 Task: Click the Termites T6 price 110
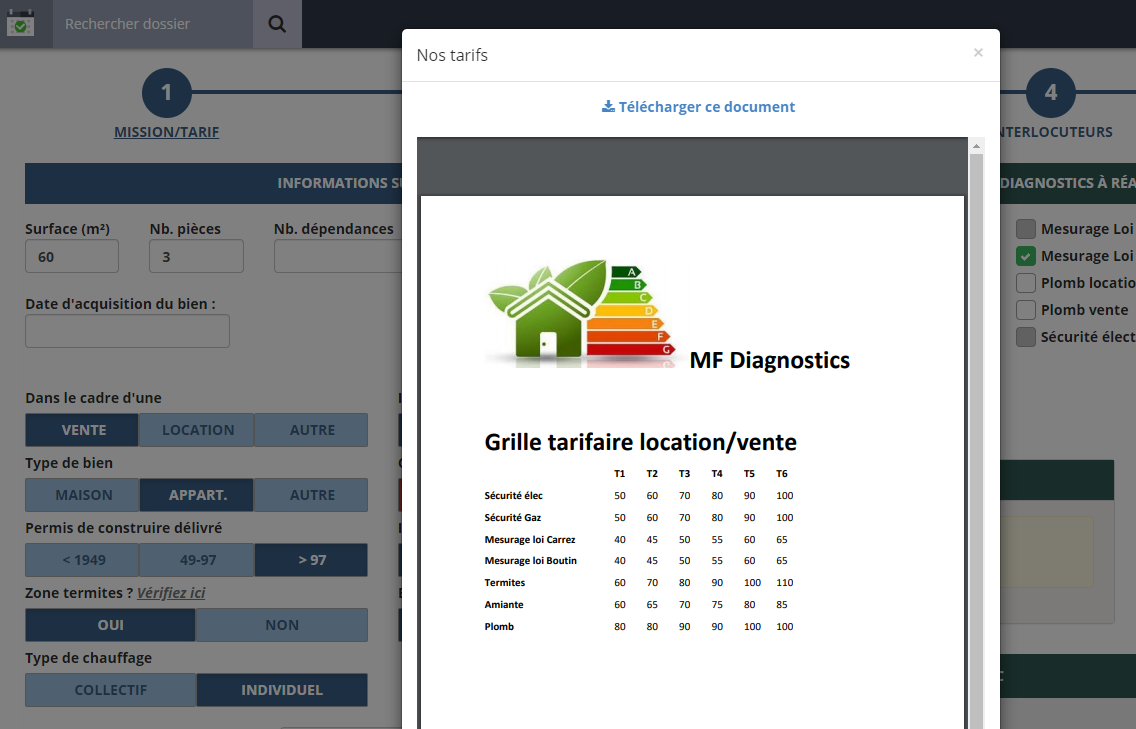[x=785, y=583]
